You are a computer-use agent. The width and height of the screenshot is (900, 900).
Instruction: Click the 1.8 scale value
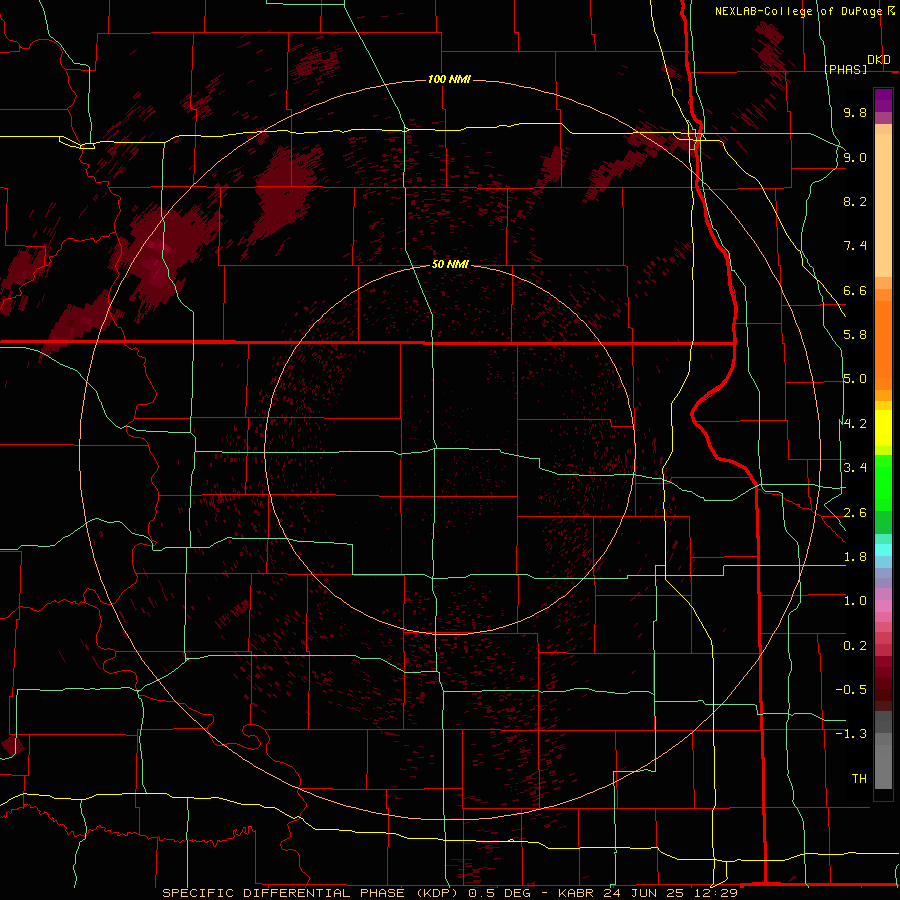855,557
